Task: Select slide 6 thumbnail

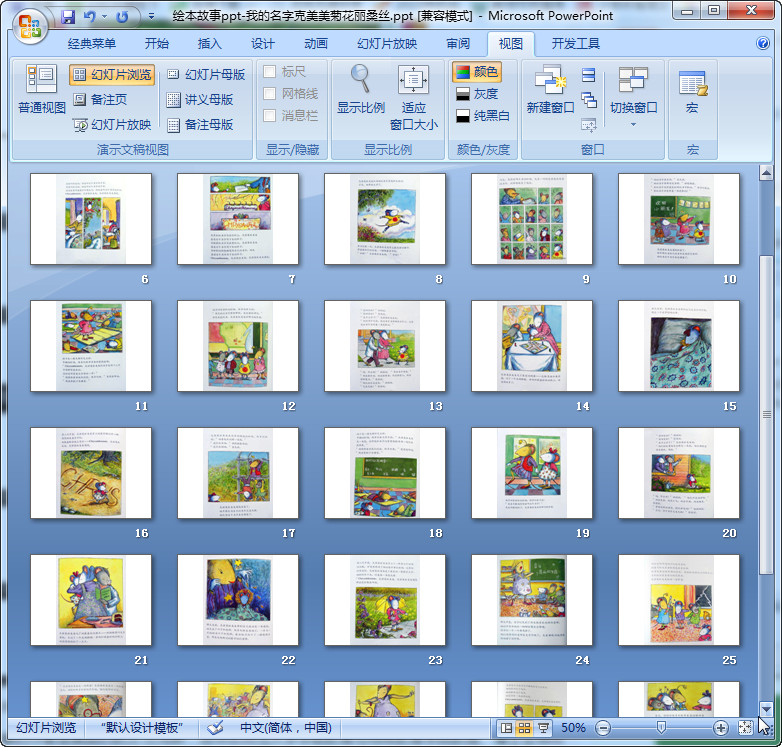Action: (91, 219)
